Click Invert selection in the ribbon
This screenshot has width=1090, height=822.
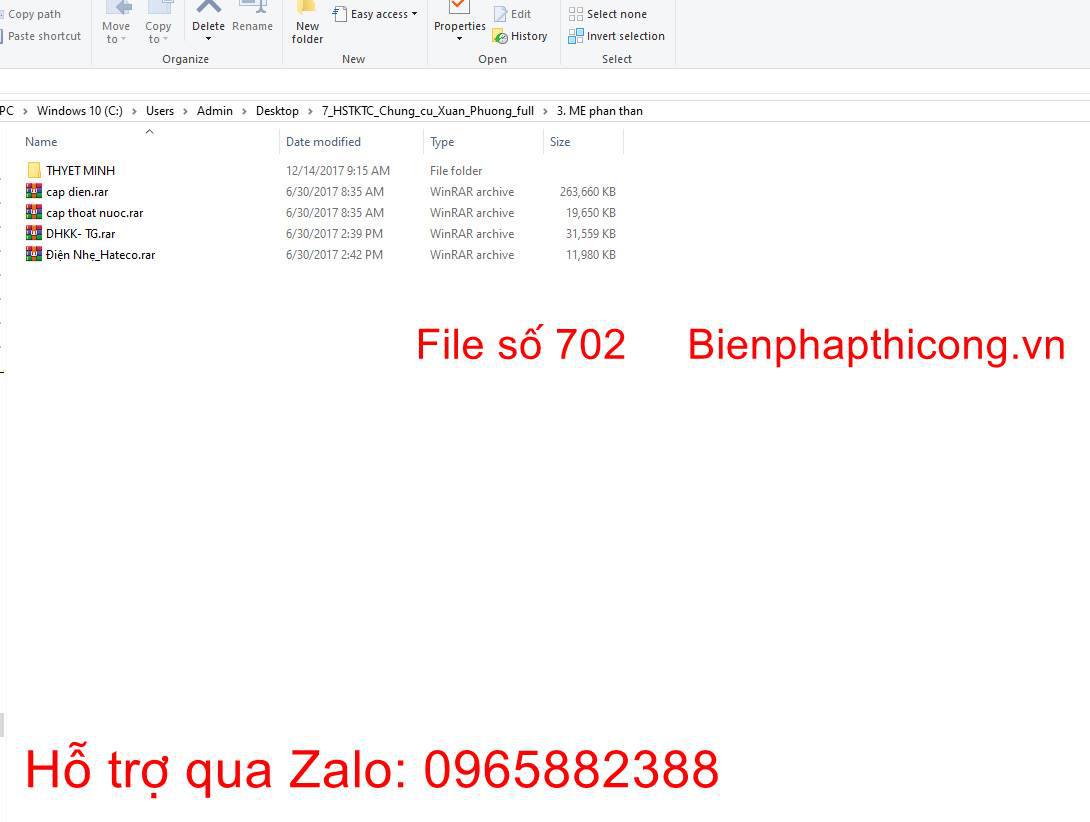(616, 36)
